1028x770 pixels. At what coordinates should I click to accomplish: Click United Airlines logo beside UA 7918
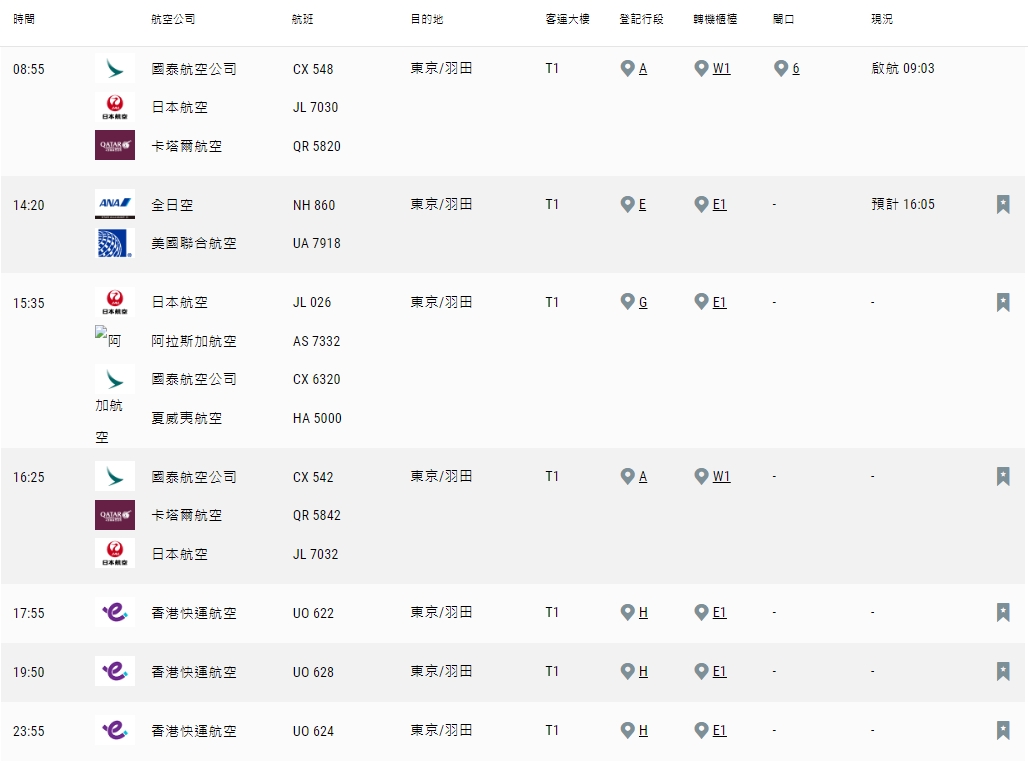[x=114, y=243]
